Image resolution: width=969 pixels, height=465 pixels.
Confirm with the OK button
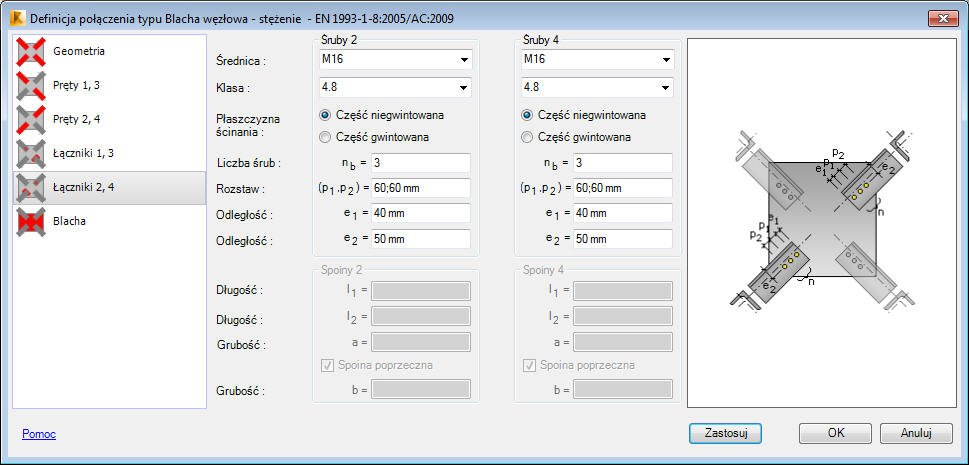tap(836, 433)
